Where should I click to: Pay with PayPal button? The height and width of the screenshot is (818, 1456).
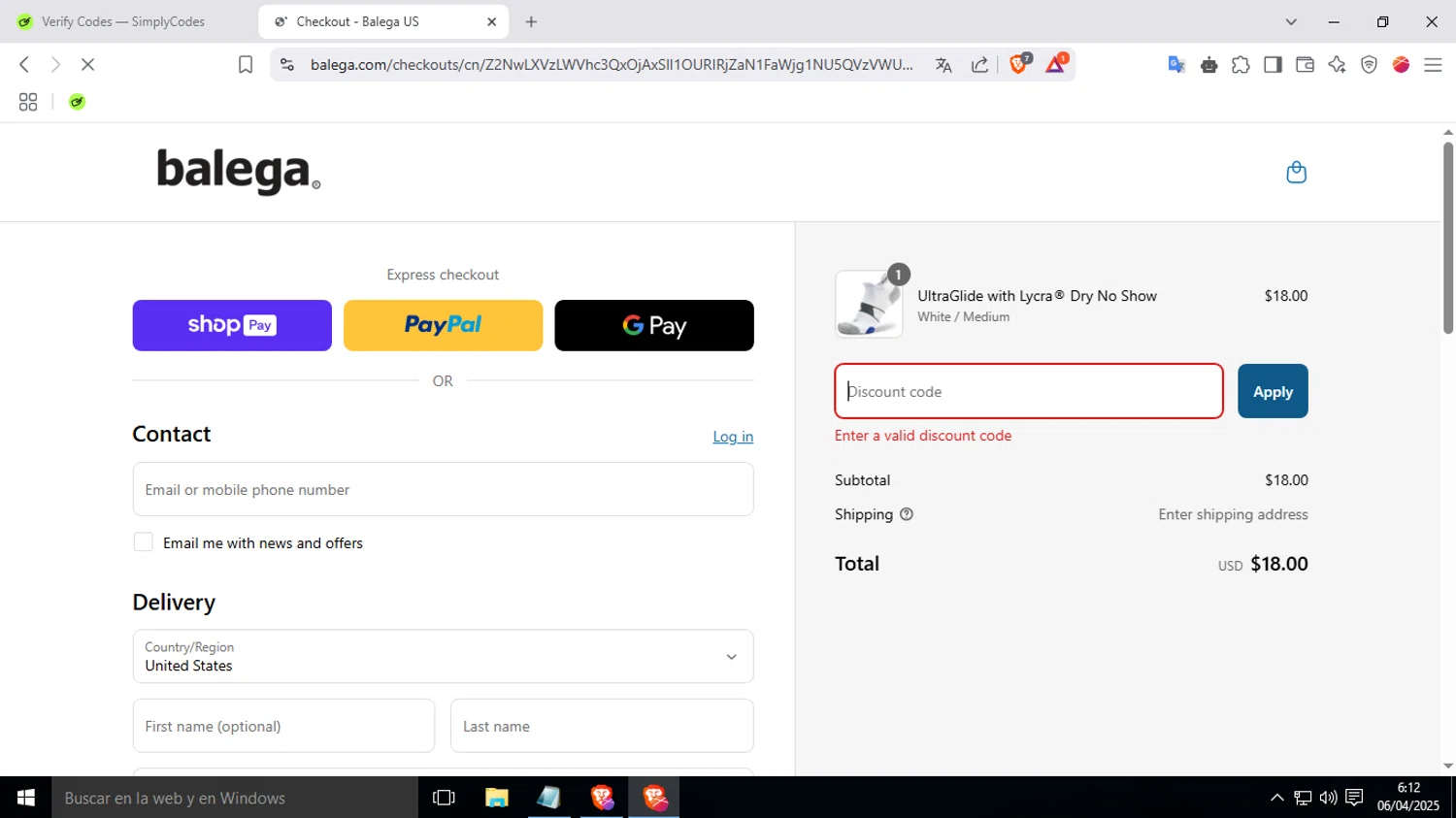click(x=443, y=325)
